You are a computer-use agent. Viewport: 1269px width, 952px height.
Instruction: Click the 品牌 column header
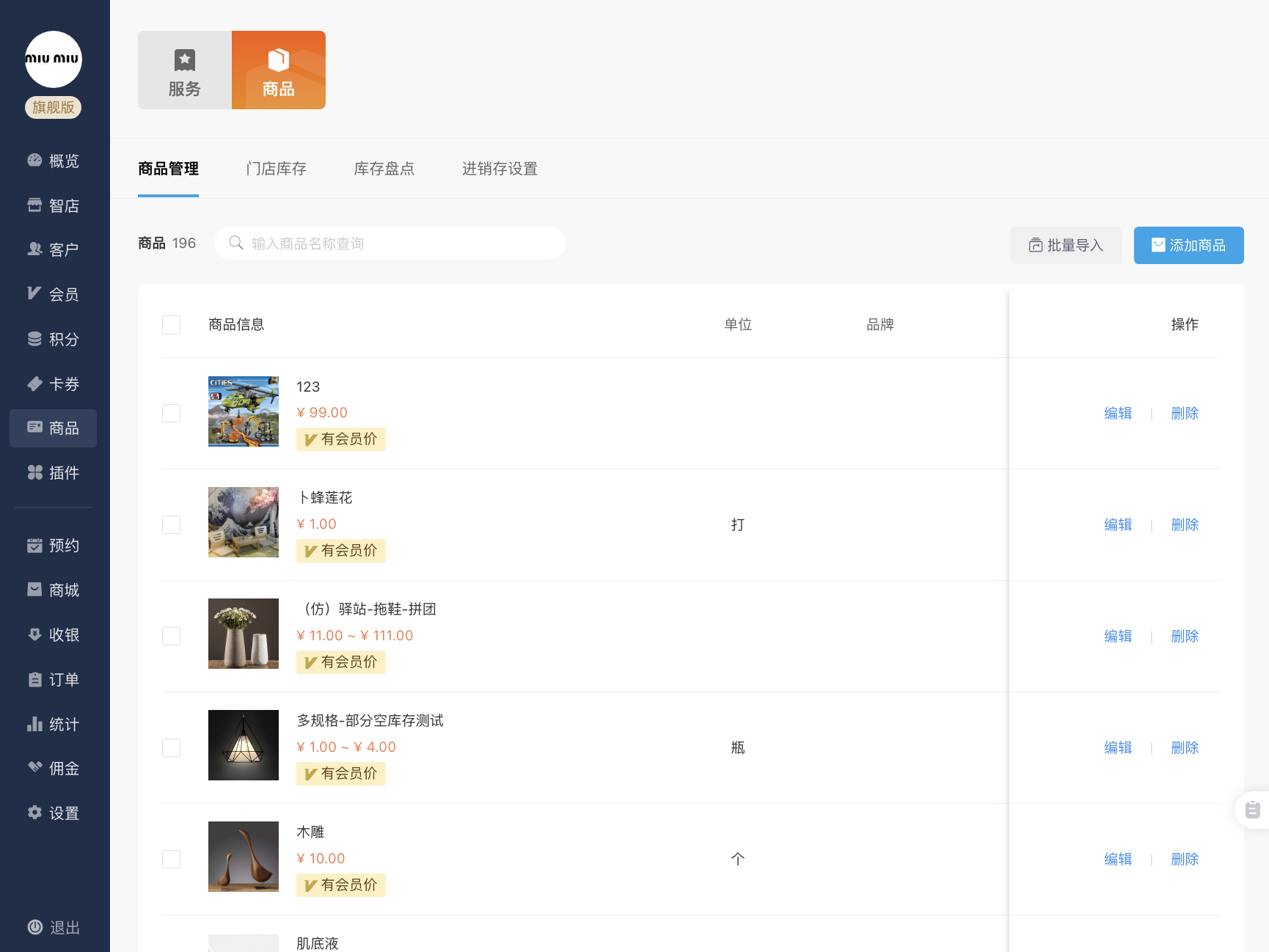tap(880, 324)
